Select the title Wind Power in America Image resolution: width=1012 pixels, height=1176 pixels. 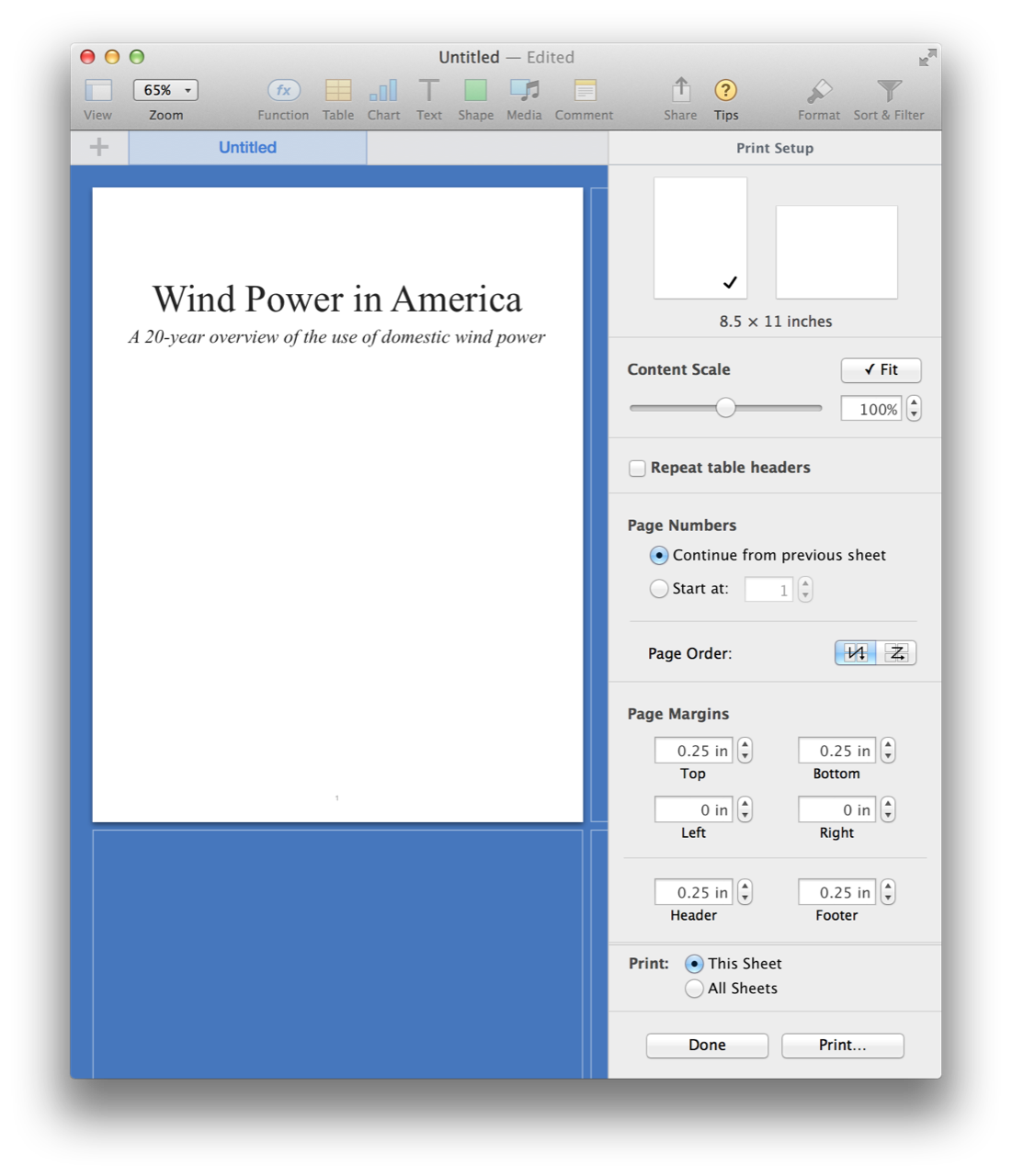(x=337, y=299)
